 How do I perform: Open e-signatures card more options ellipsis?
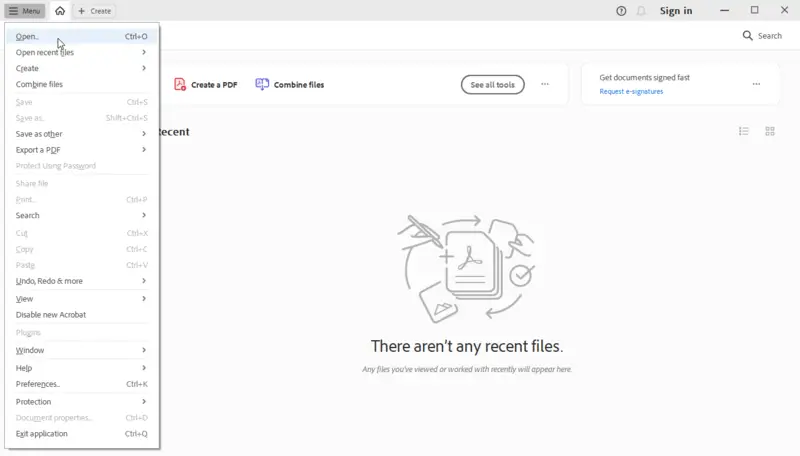756,84
